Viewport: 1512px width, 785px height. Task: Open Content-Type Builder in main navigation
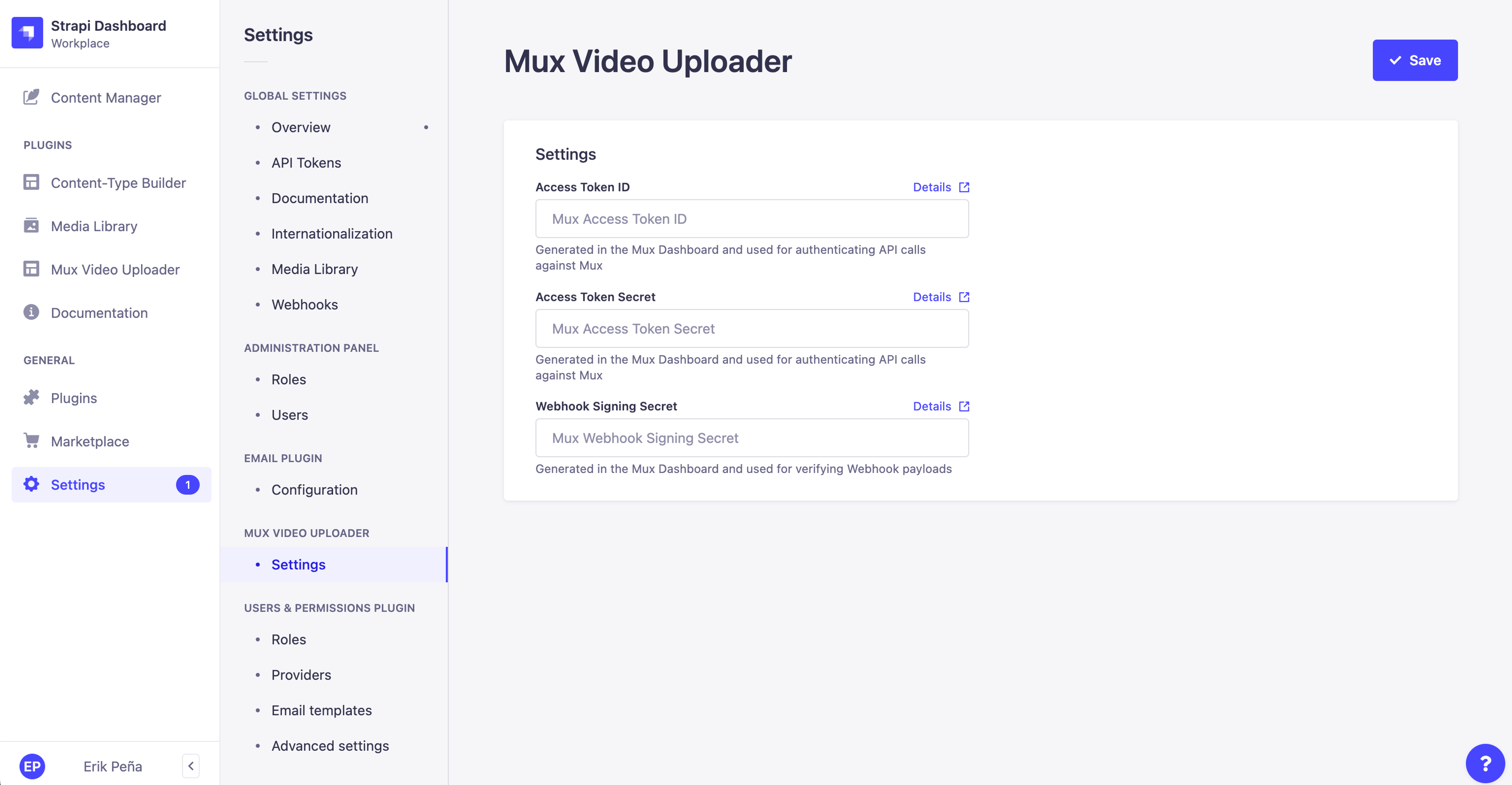click(111, 183)
